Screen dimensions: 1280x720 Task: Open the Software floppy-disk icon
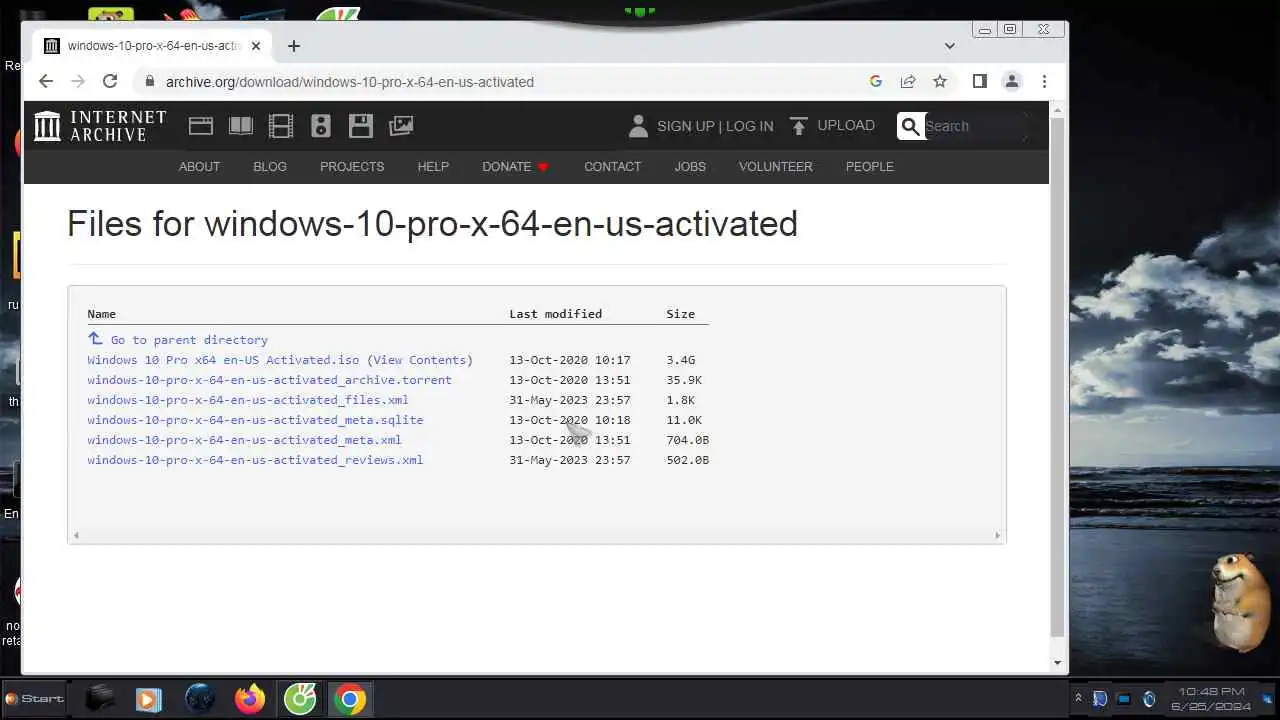361,126
